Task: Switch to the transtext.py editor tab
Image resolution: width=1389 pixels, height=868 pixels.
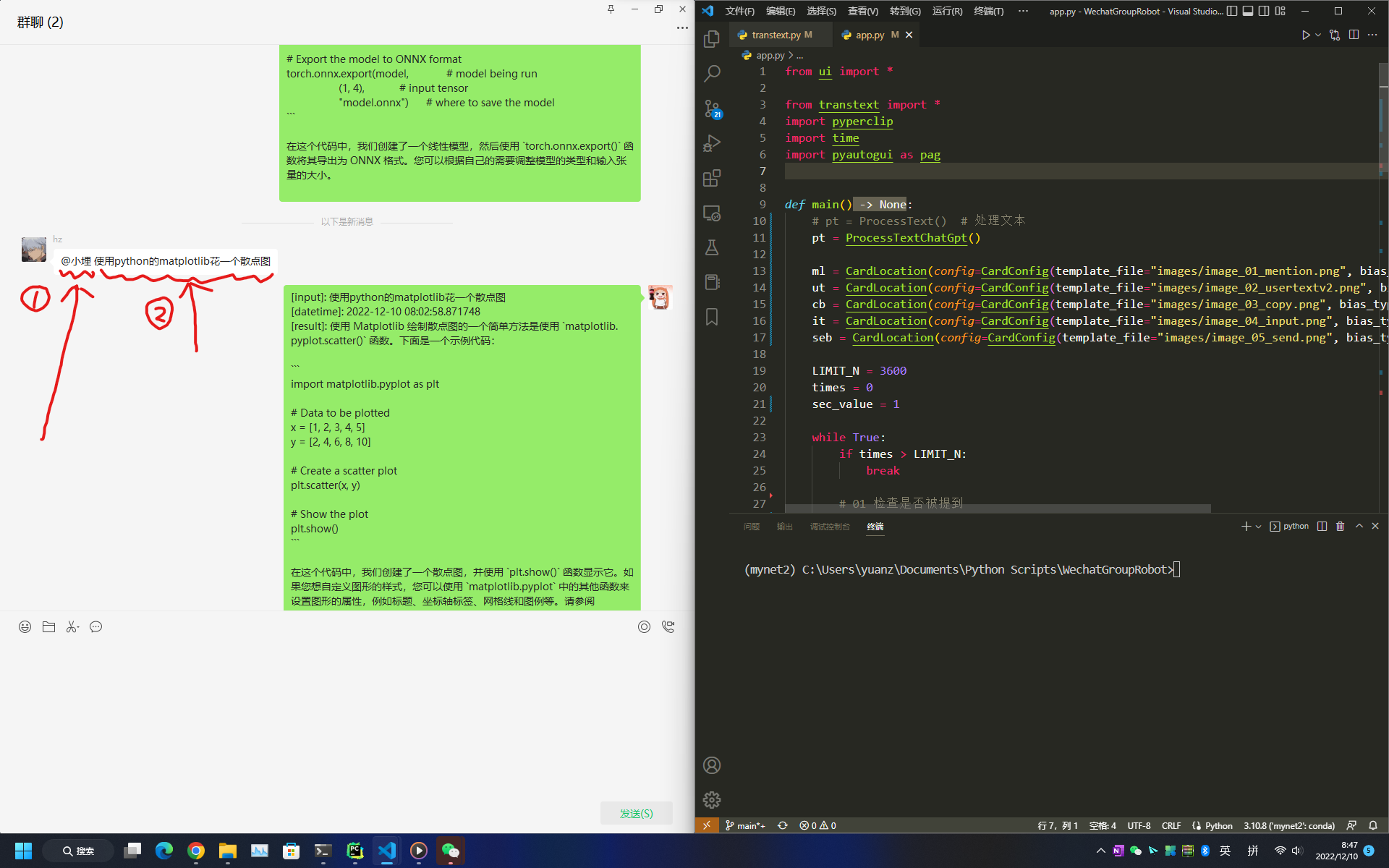Action: [776, 35]
